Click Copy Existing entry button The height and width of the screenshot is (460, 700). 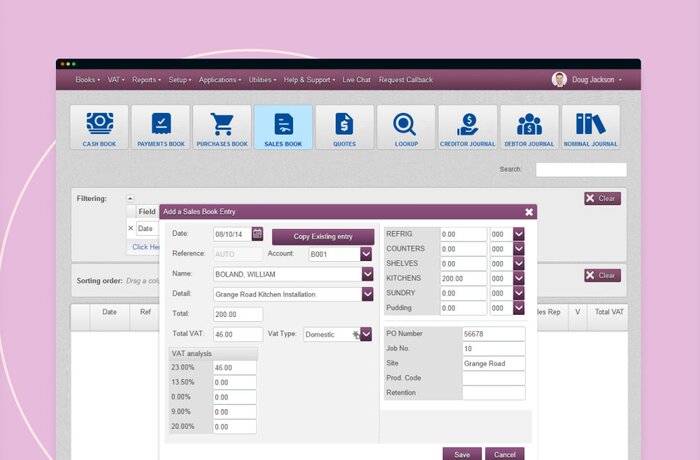click(x=322, y=237)
